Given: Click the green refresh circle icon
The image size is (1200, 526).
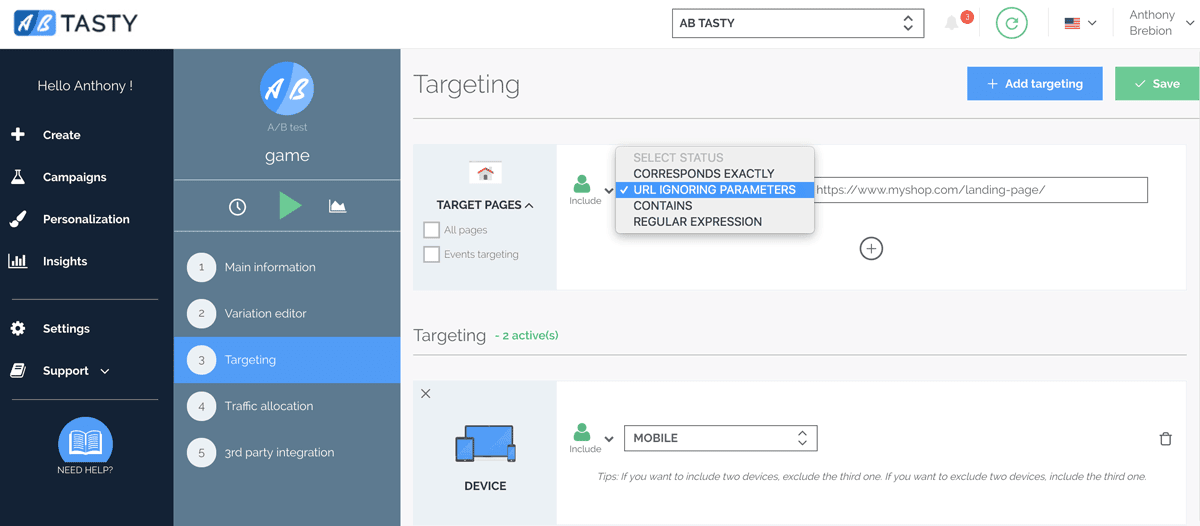Looking at the screenshot, I should point(1011,23).
